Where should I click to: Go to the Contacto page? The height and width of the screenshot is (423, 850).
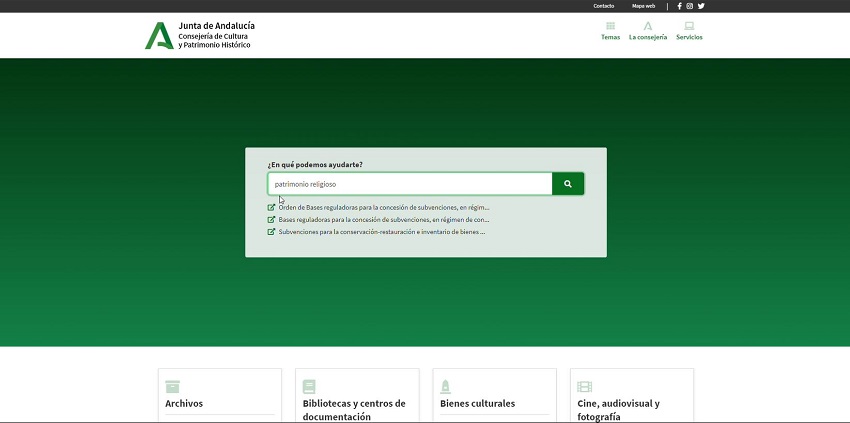point(604,6)
